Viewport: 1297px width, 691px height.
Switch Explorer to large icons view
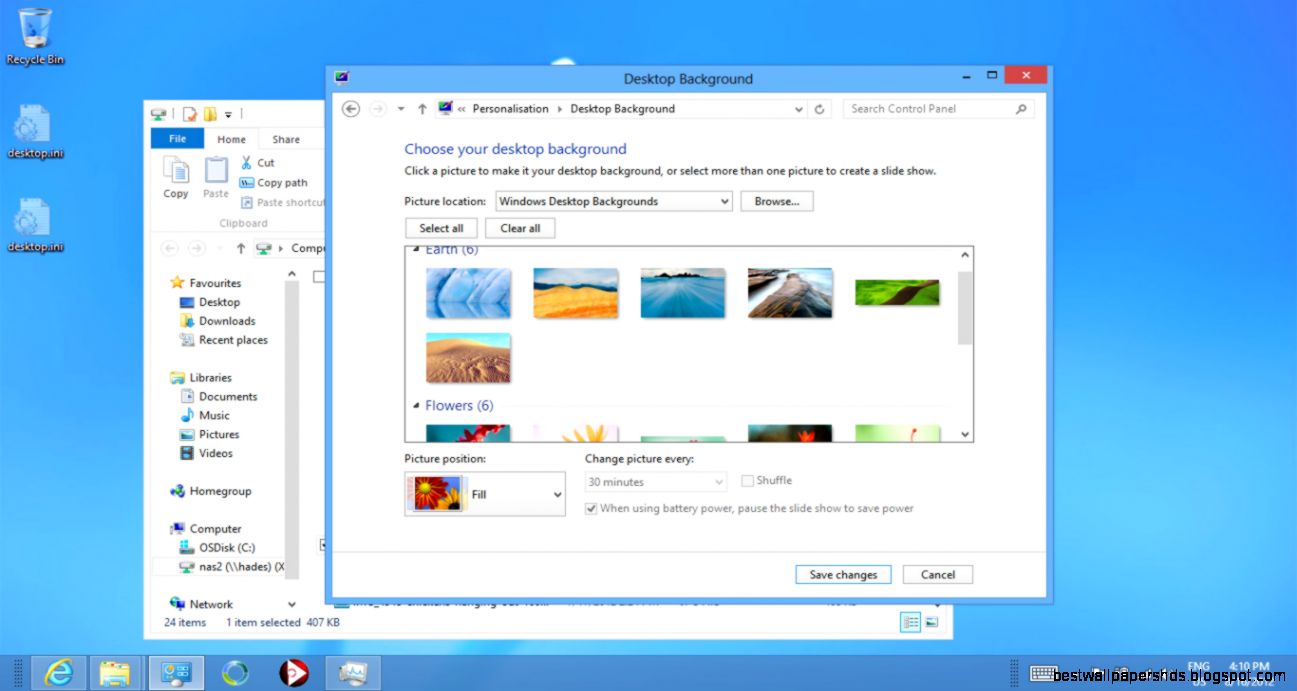pyautogui.click(x=931, y=622)
